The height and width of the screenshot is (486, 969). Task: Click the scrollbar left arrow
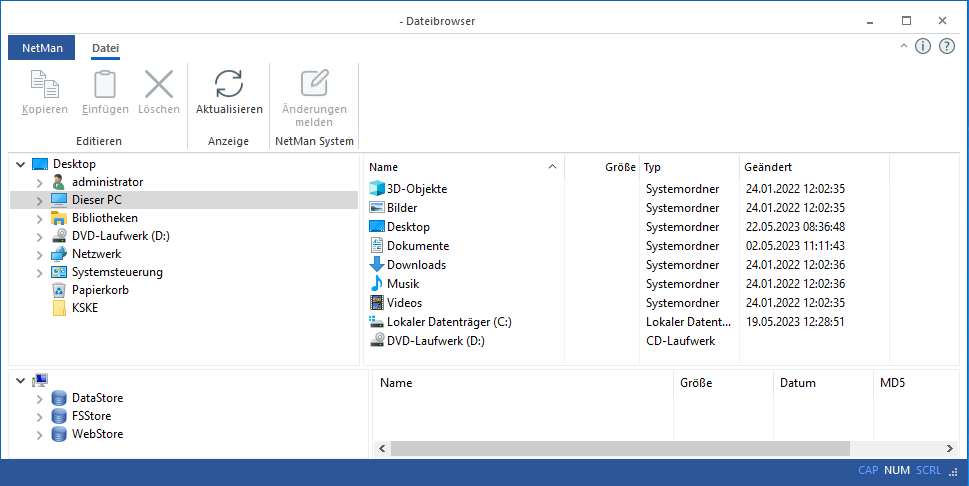tap(382, 448)
